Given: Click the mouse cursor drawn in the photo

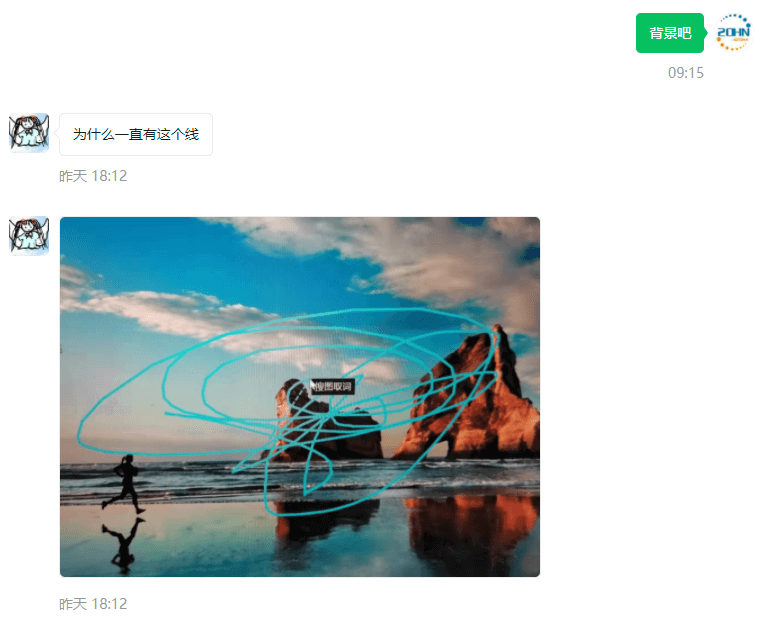Looking at the screenshot, I should 313,386.
